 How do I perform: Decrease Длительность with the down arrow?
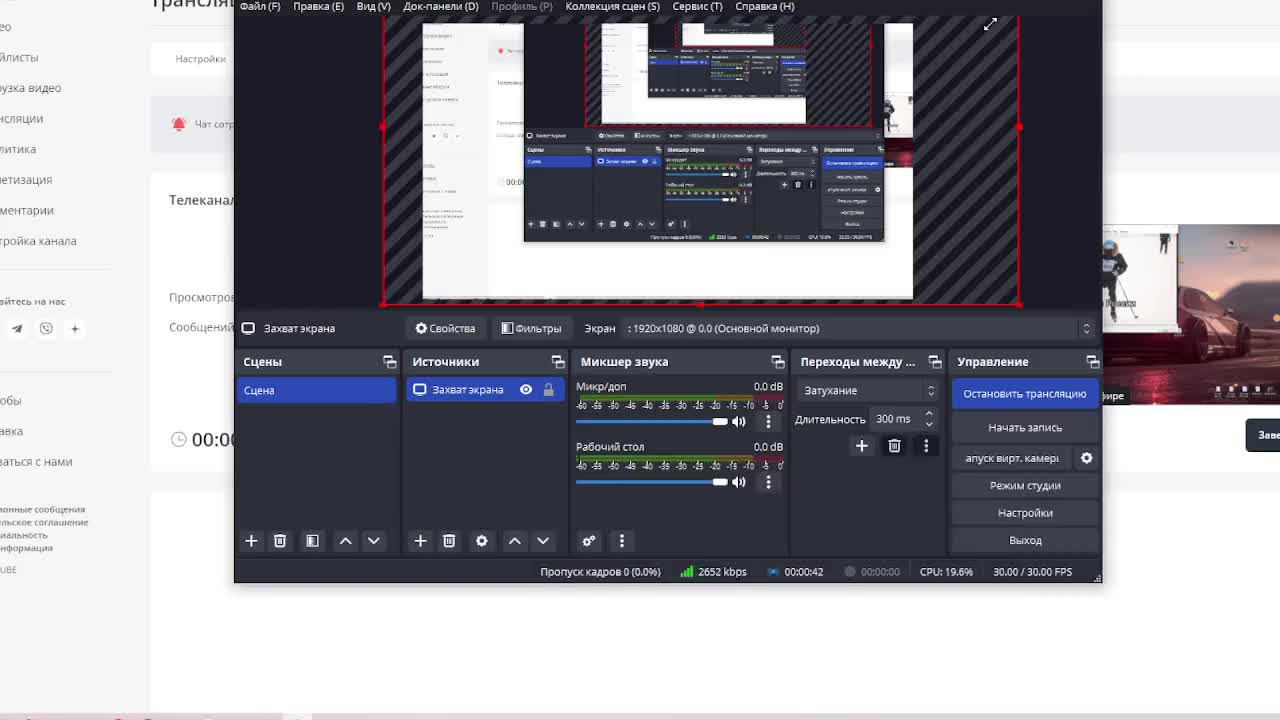929,425
